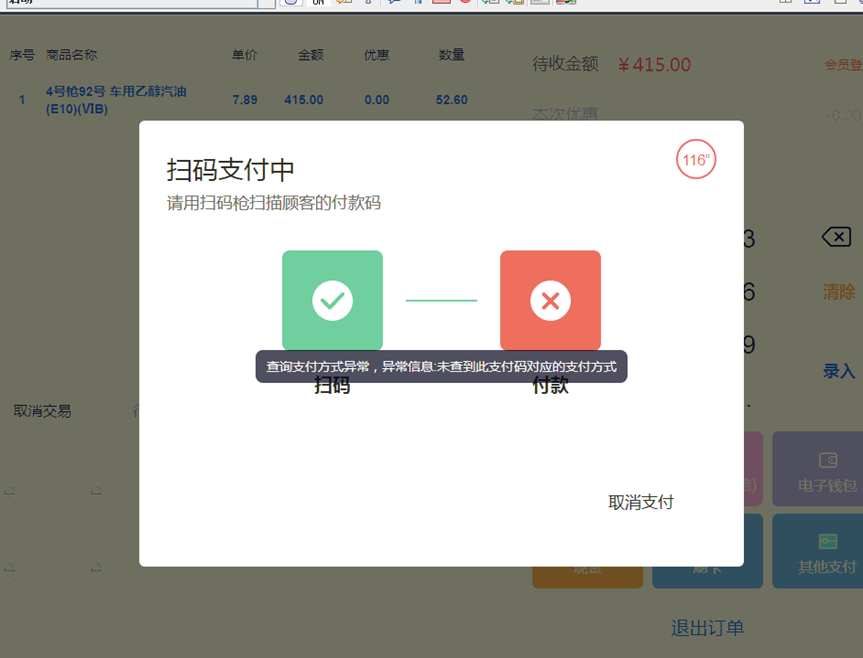Click the text input field in top bar
863x658 pixels.
pyautogui.click(x=130, y=4)
